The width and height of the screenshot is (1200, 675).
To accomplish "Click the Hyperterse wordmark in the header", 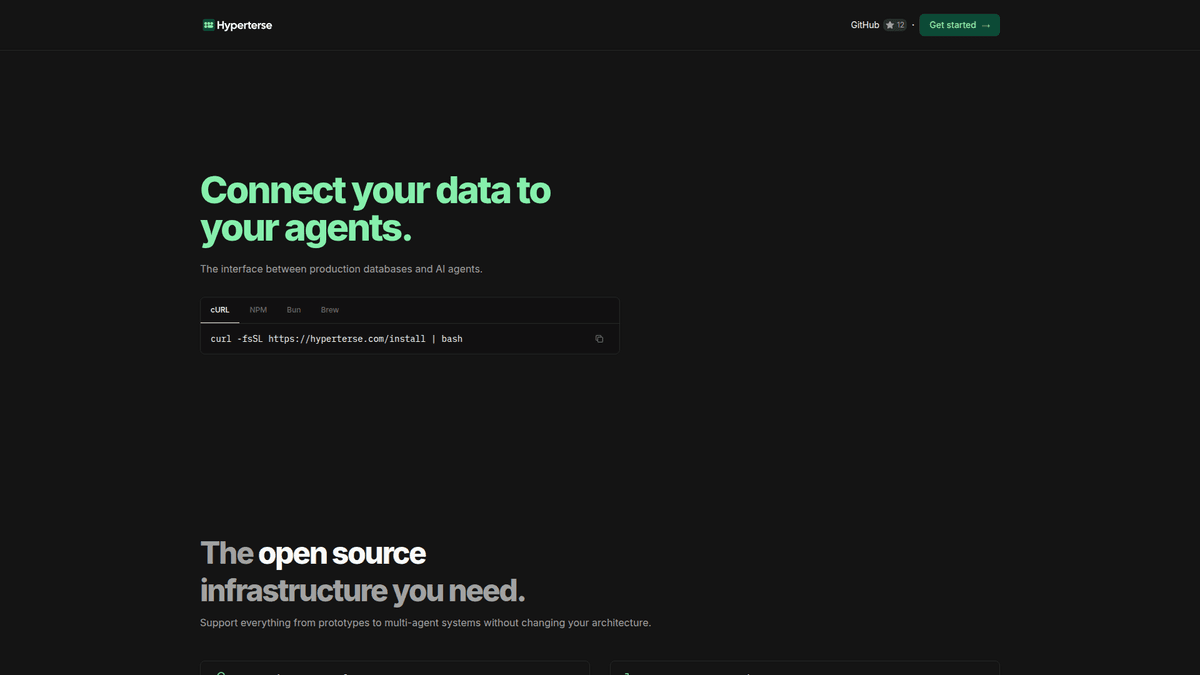I will (x=244, y=24).
